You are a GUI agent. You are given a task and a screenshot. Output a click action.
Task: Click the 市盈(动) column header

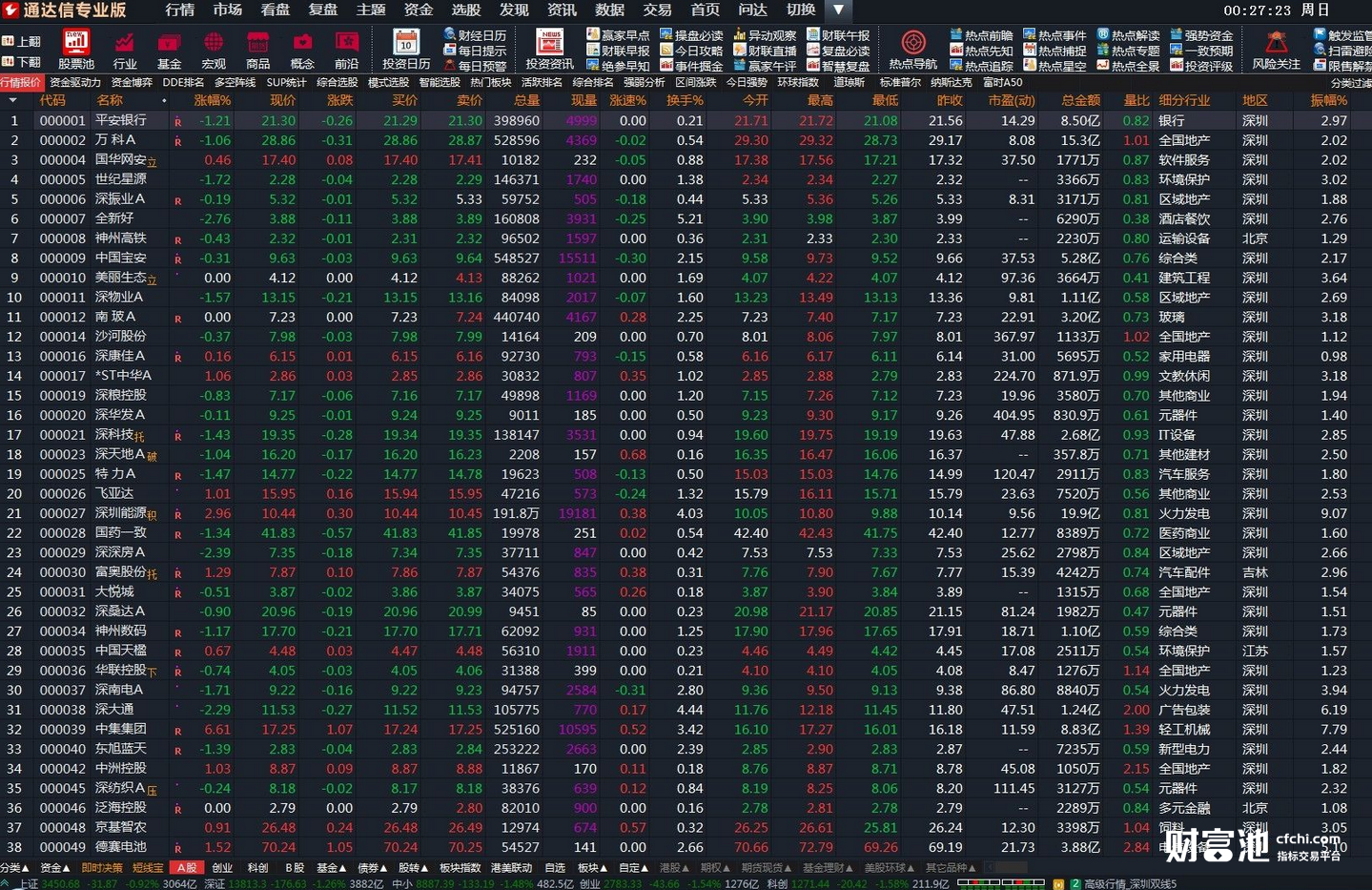click(1012, 100)
